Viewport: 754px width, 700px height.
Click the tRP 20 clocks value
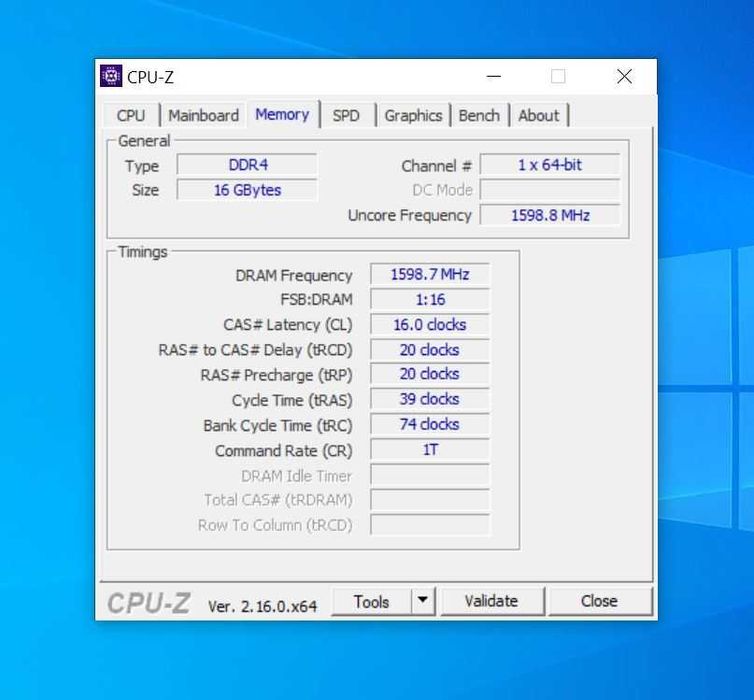pos(430,374)
